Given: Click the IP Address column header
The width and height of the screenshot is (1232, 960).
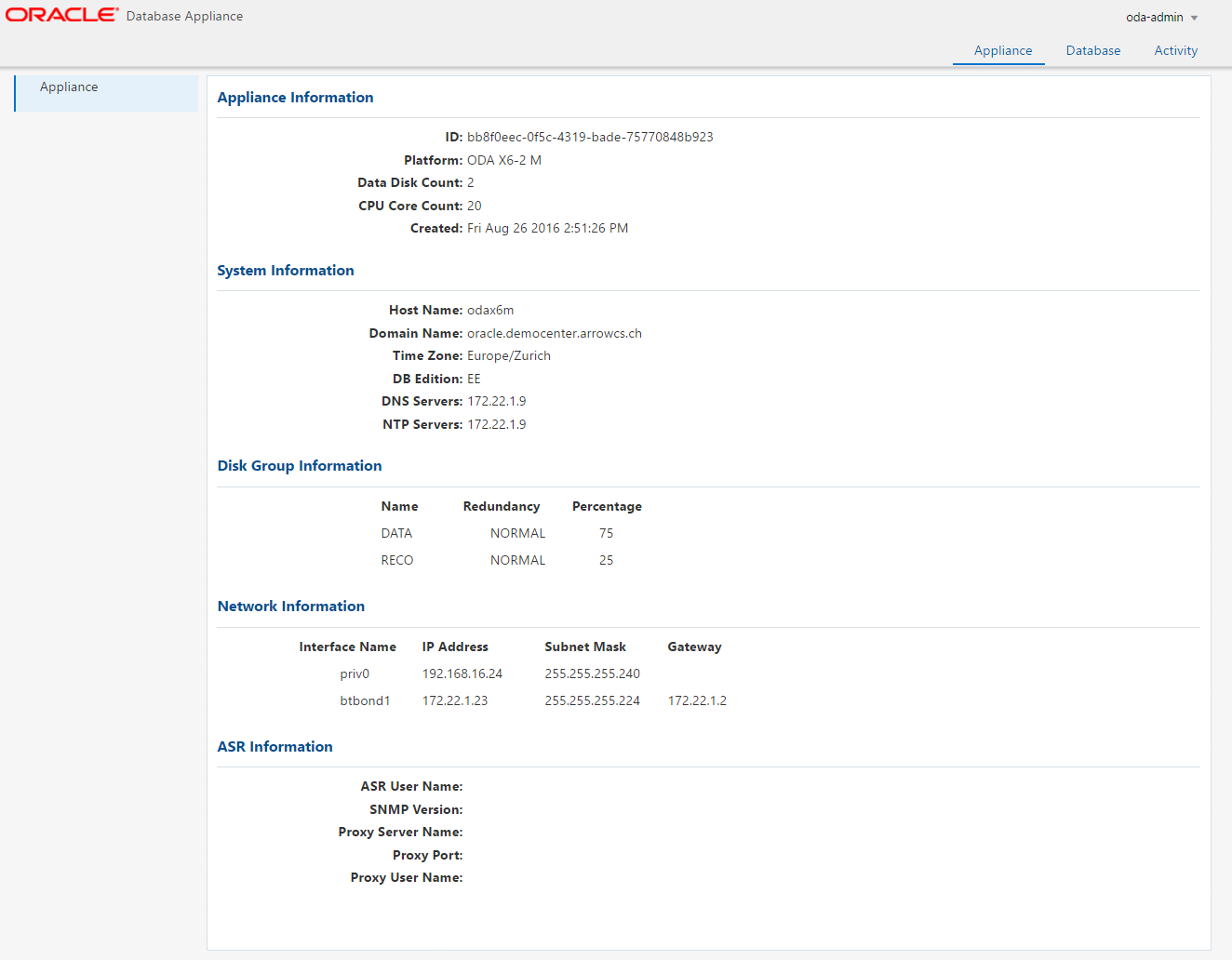Looking at the screenshot, I should tap(454, 647).
